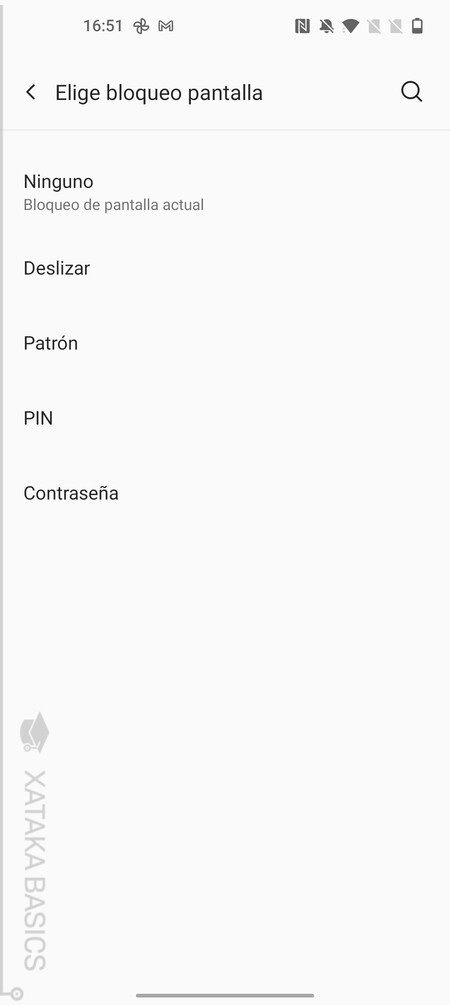Tap the second no-SIM signal icon

point(396,26)
